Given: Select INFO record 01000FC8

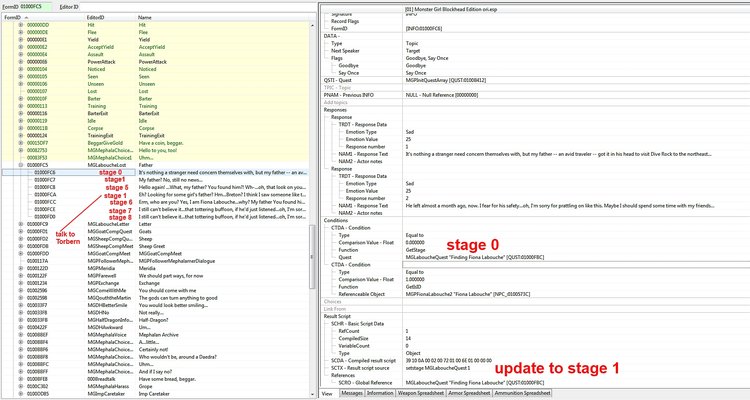Looking at the screenshot, I should click(x=155, y=187).
